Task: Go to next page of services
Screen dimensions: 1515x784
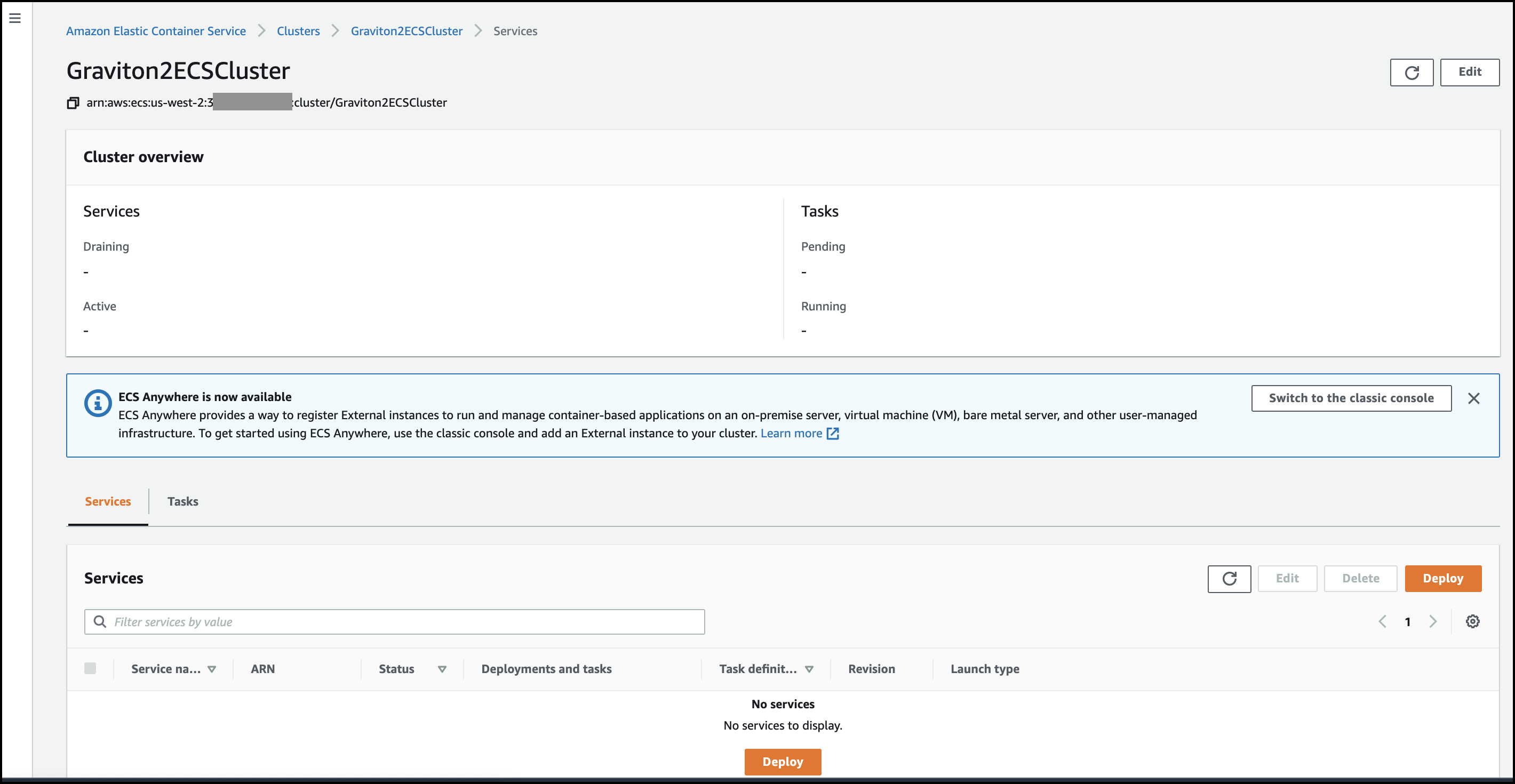Action: [1433, 622]
